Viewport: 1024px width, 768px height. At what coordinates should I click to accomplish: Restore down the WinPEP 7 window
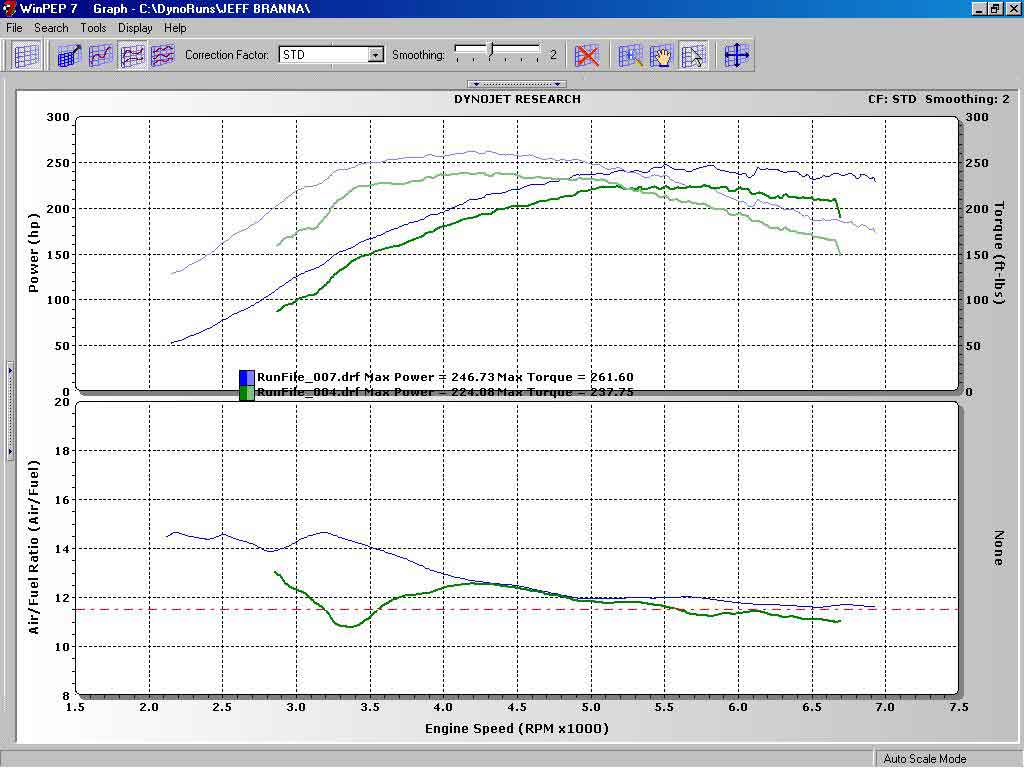tap(995, 8)
